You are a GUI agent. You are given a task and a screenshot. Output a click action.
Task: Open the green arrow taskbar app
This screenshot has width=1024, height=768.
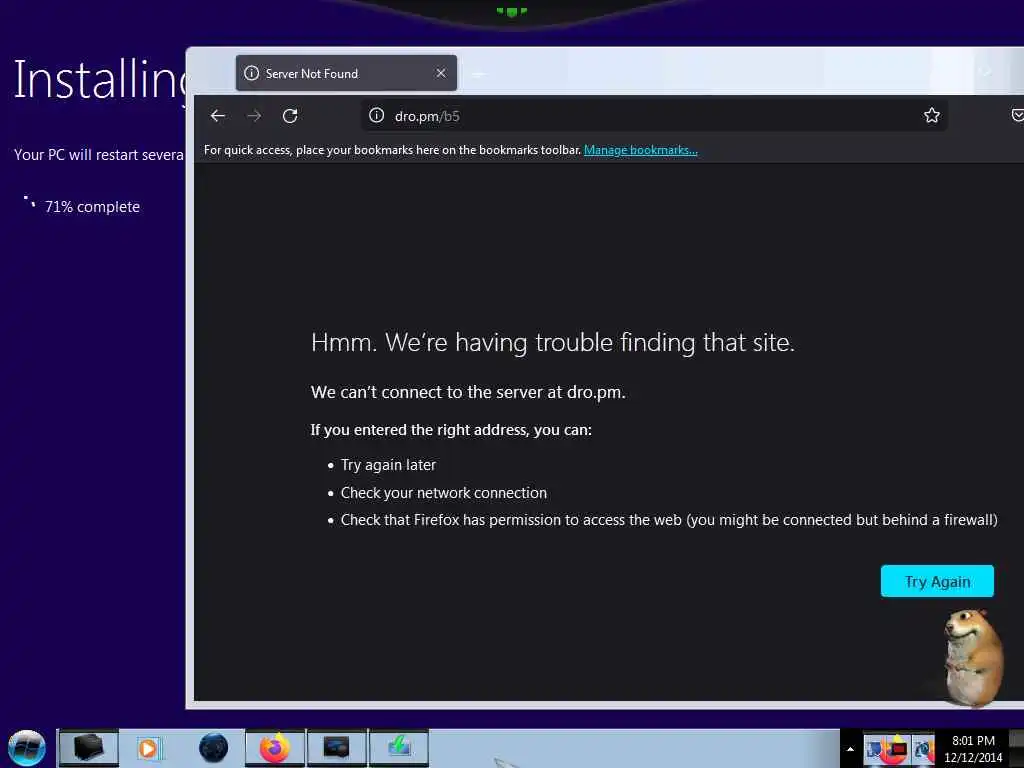(398, 748)
